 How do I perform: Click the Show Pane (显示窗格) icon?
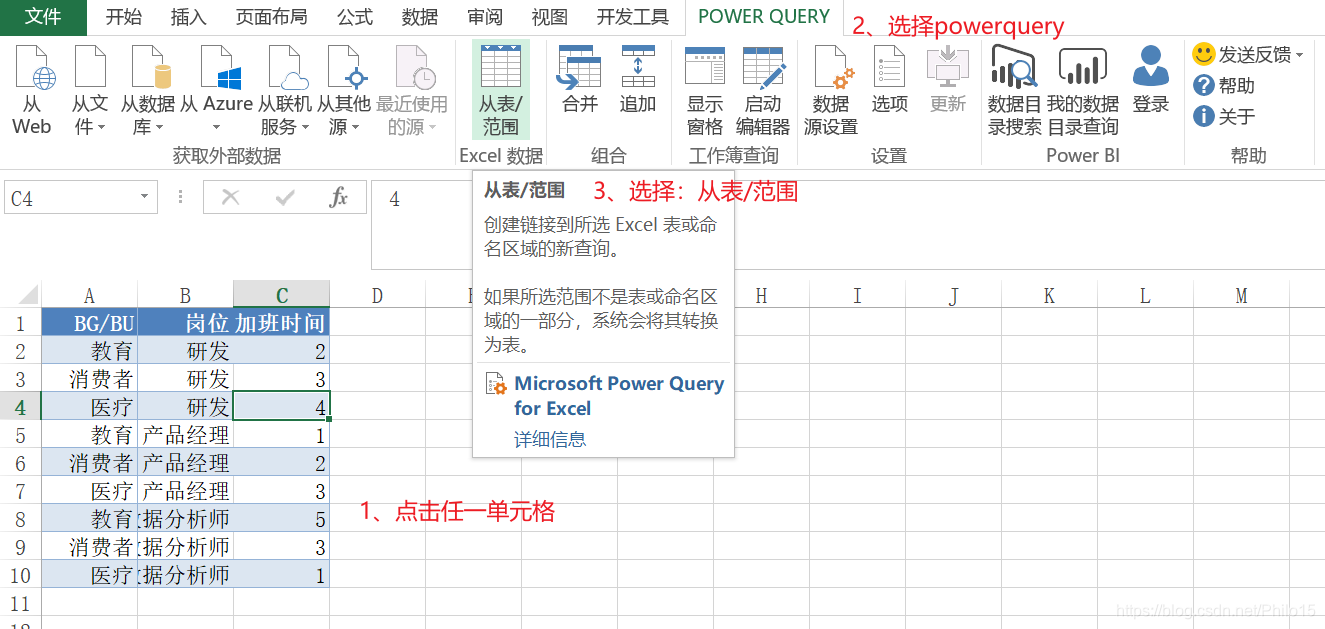705,91
